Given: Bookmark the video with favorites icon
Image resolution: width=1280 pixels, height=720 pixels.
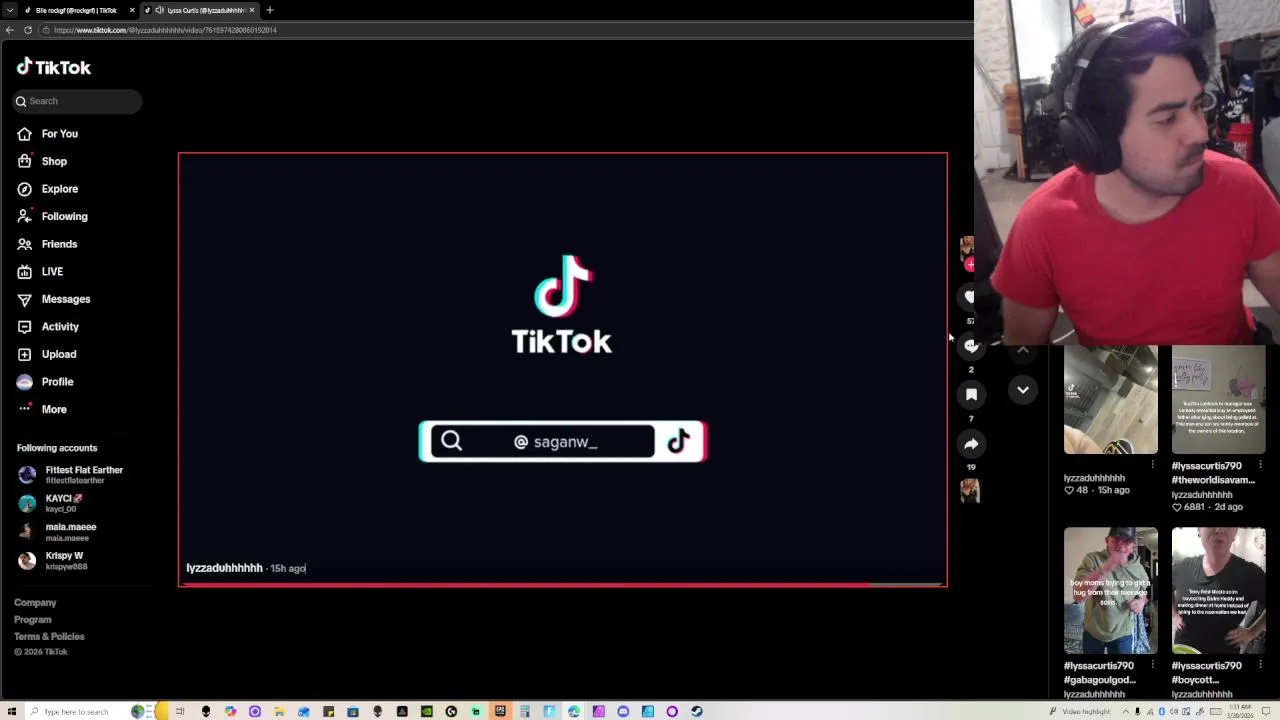Looking at the screenshot, I should tap(970, 395).
